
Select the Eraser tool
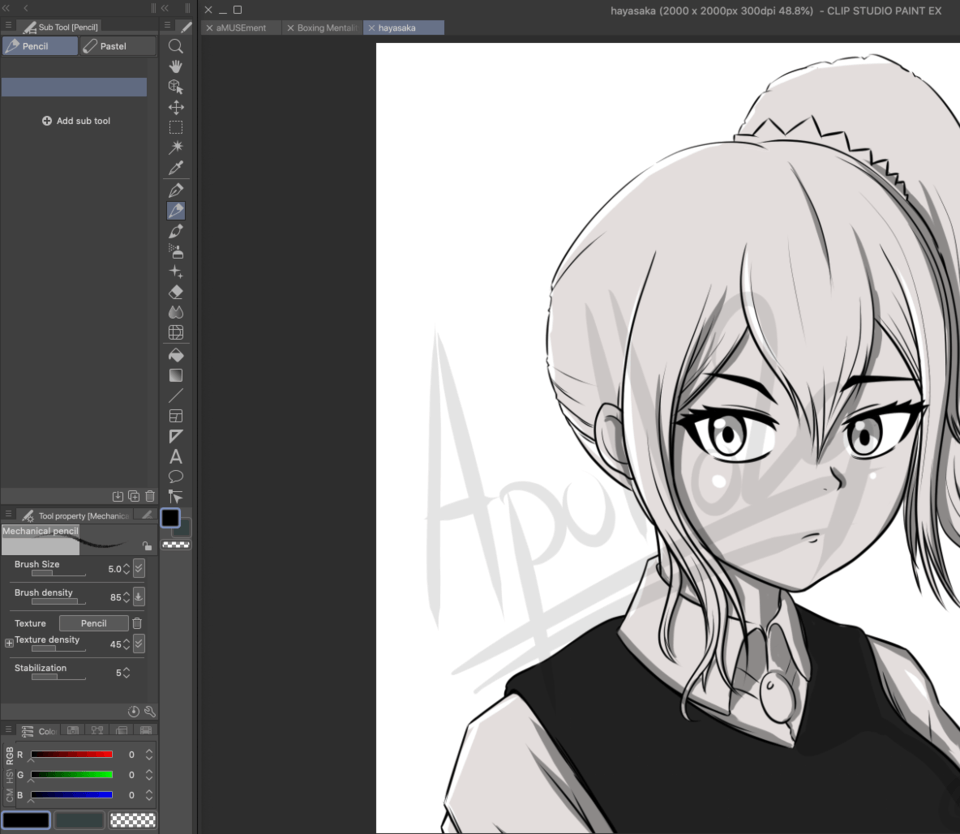(176, 292)
